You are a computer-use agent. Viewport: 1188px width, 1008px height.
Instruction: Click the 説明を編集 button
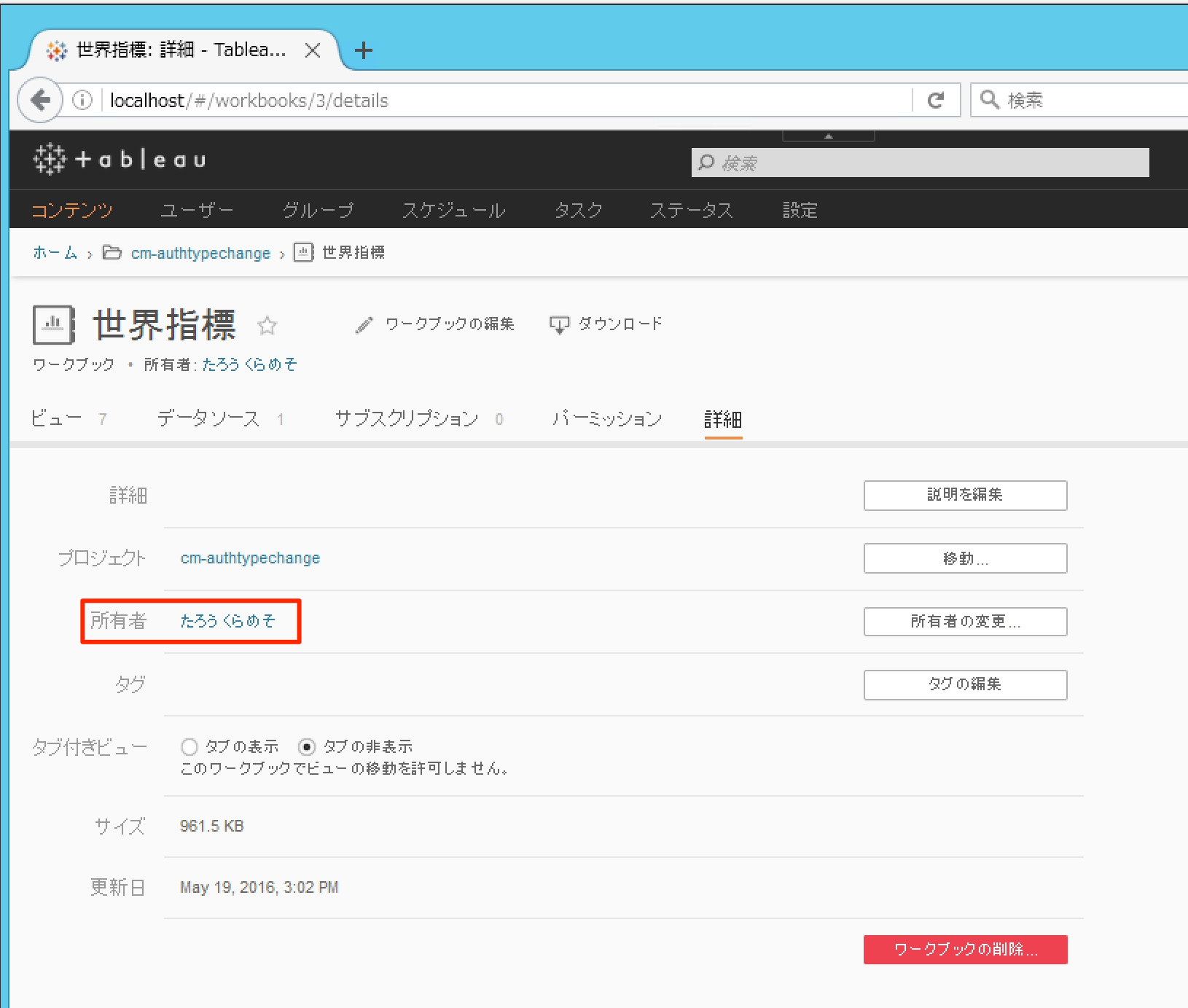965,496
